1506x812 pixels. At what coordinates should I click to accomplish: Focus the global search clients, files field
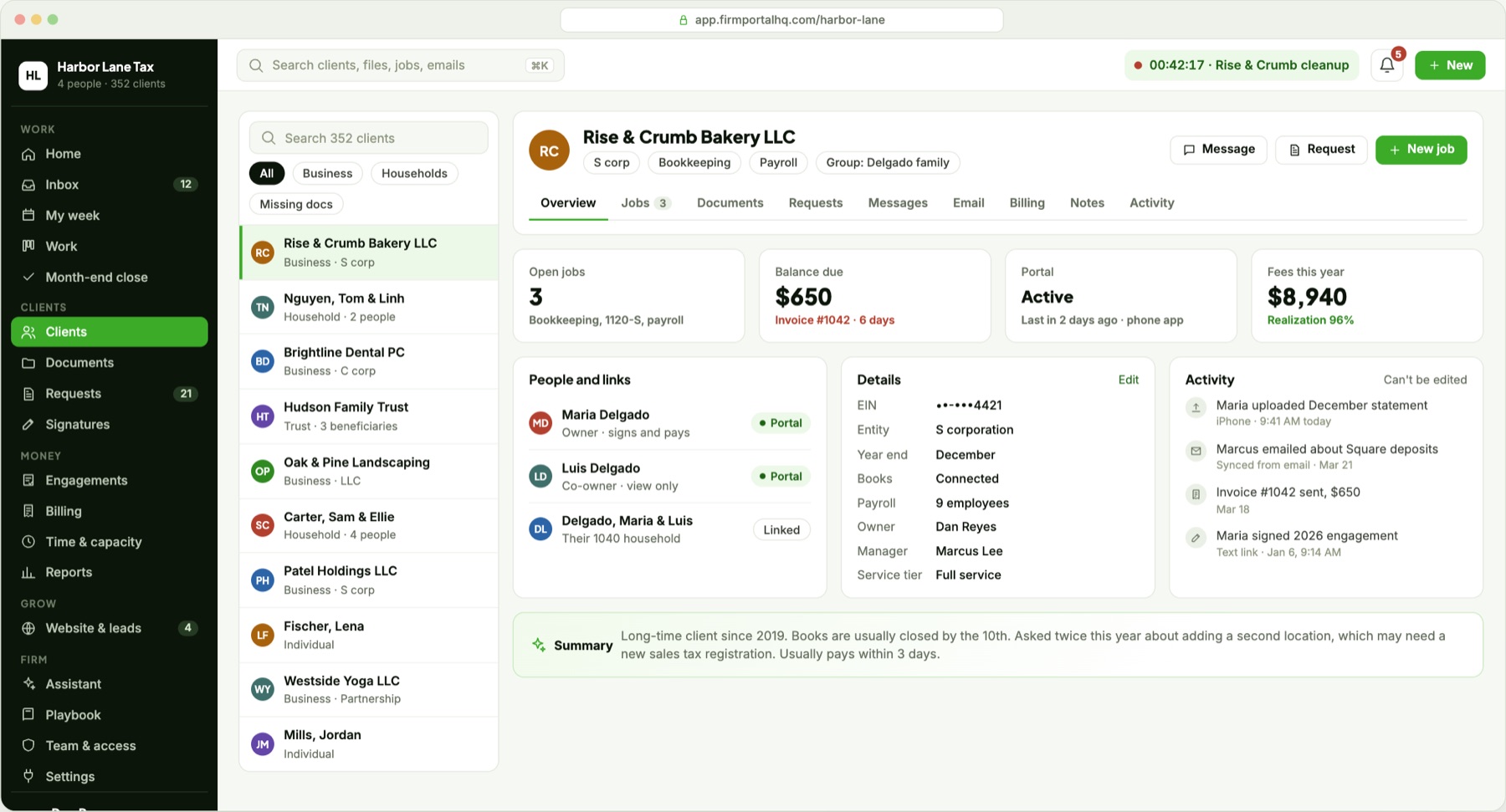click(x=401, y=65)
